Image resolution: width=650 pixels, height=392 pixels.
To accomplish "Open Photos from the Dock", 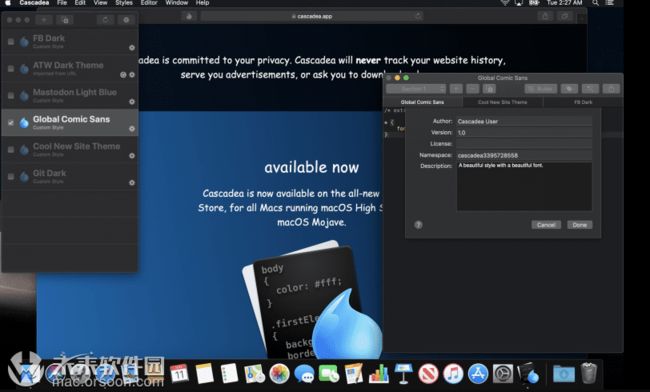I will click(279, 374).
